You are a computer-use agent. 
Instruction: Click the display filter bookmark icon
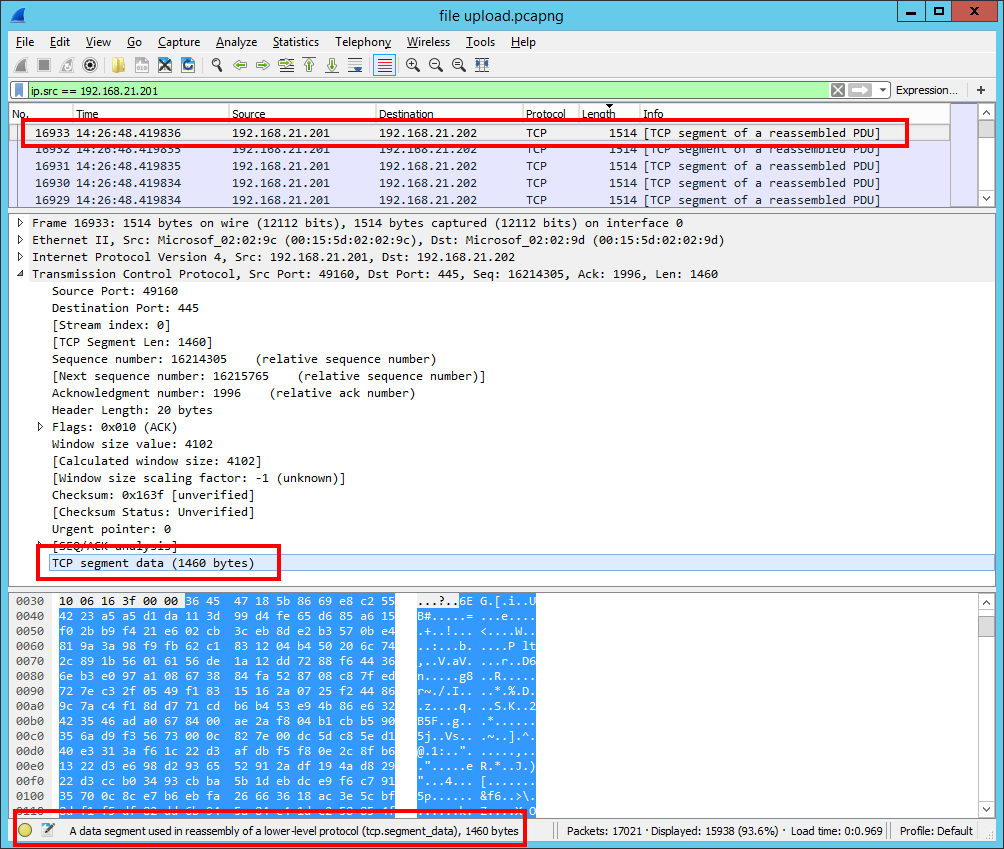click(x=19, y=90)
